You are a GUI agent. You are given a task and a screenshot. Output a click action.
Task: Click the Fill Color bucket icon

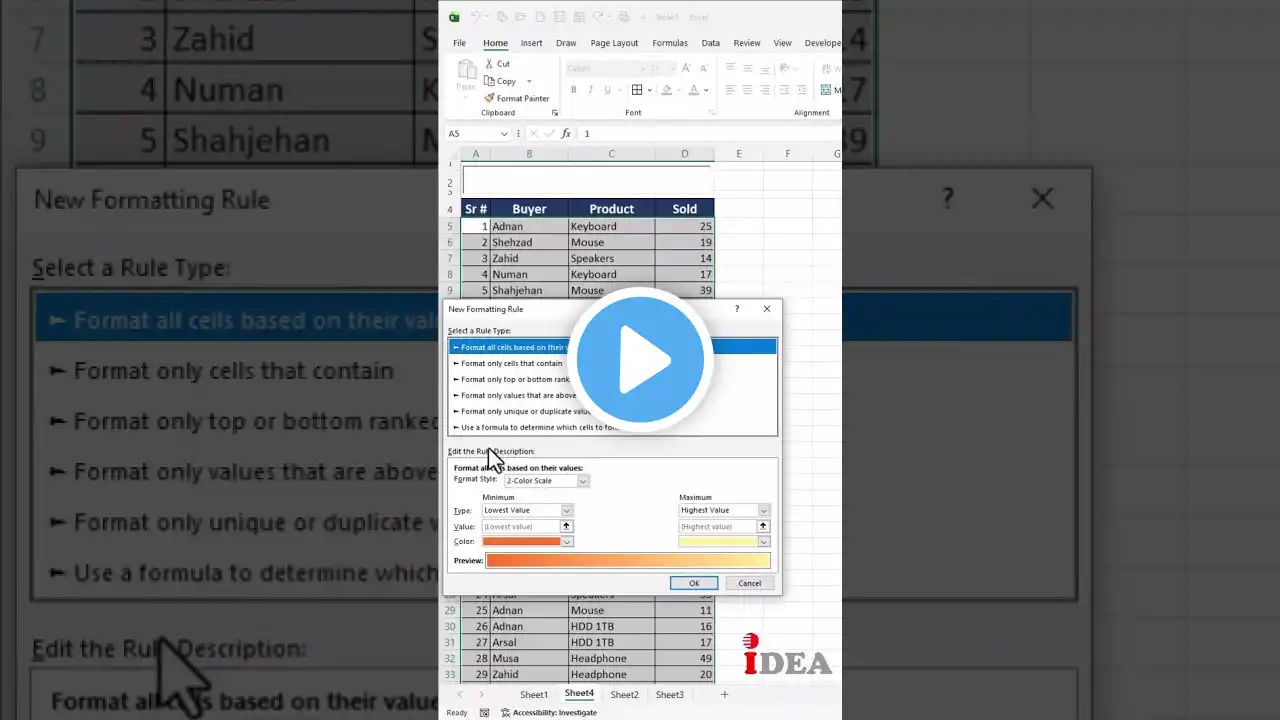click(x=667, y=90)
